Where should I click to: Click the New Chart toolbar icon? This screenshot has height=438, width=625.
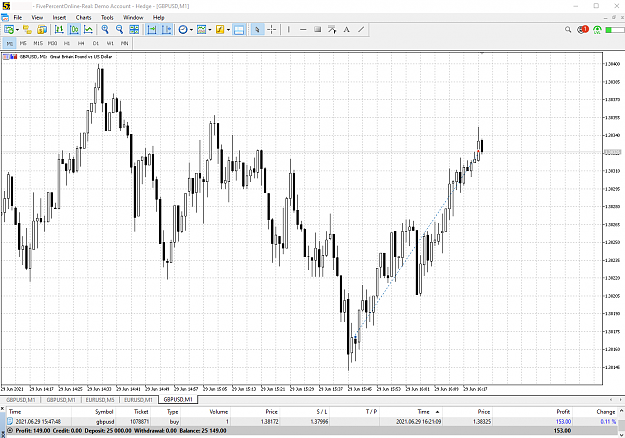[8, 29]
